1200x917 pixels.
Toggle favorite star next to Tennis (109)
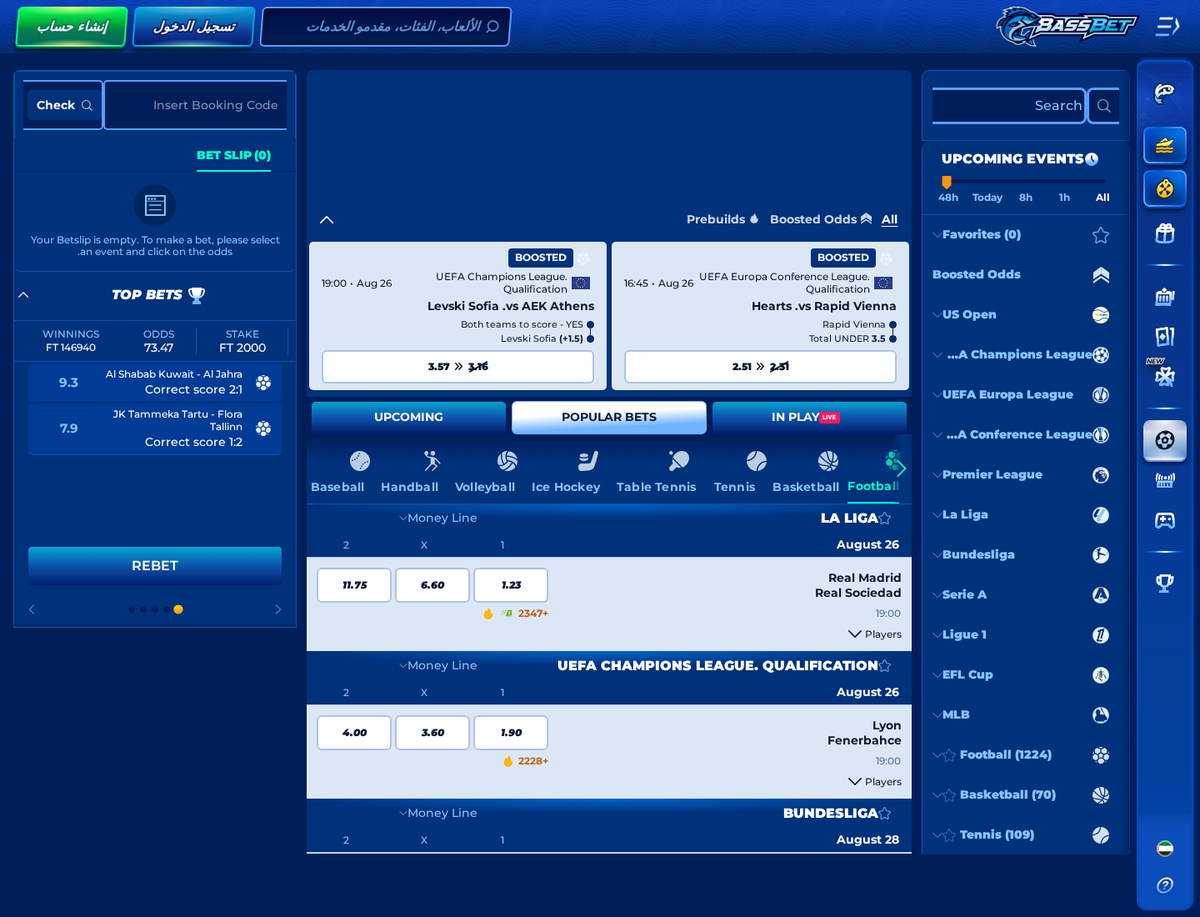949,835
